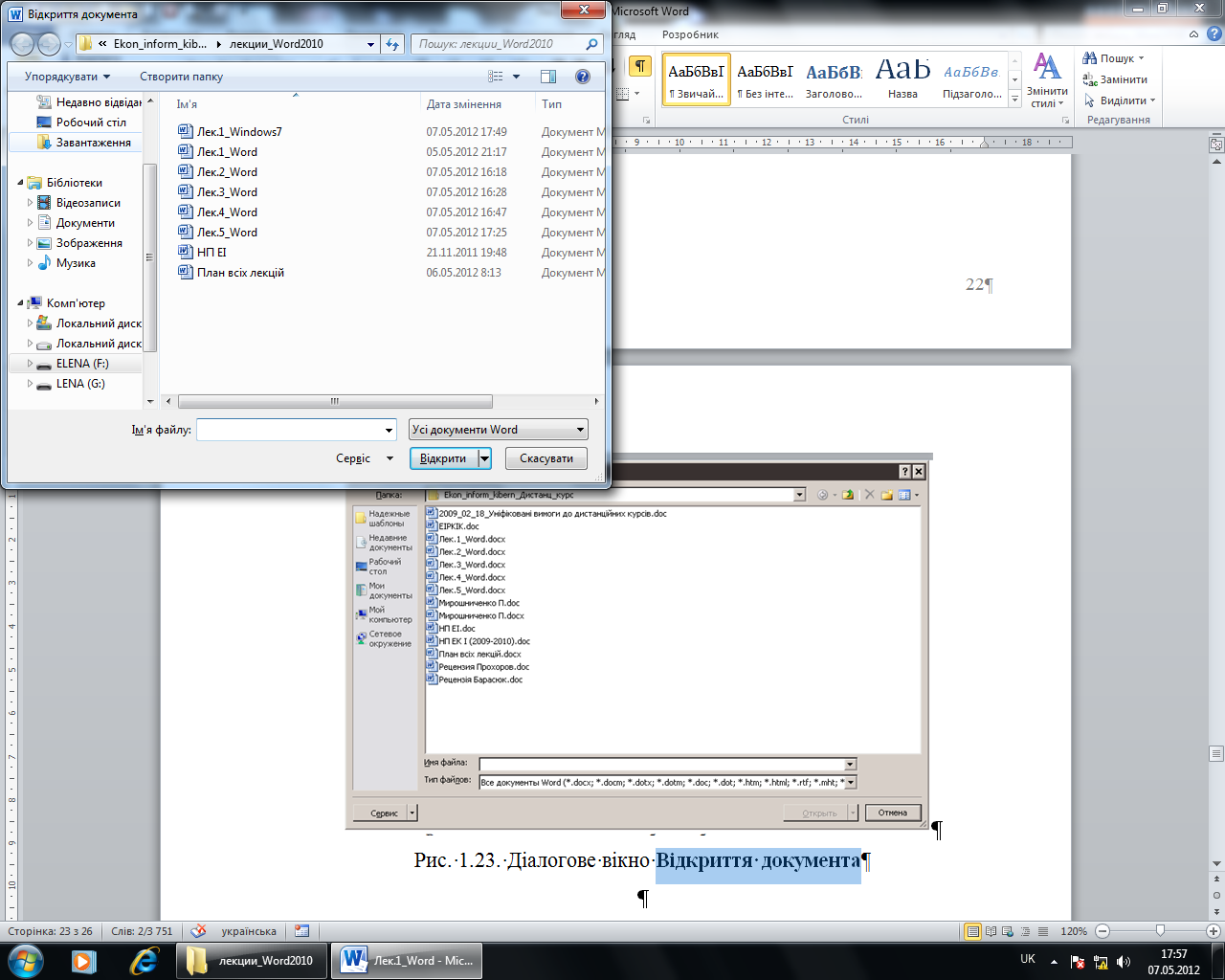Click the search magnifier icon
The width and height of the screenshot is (1225, 980).
[592, 44]
